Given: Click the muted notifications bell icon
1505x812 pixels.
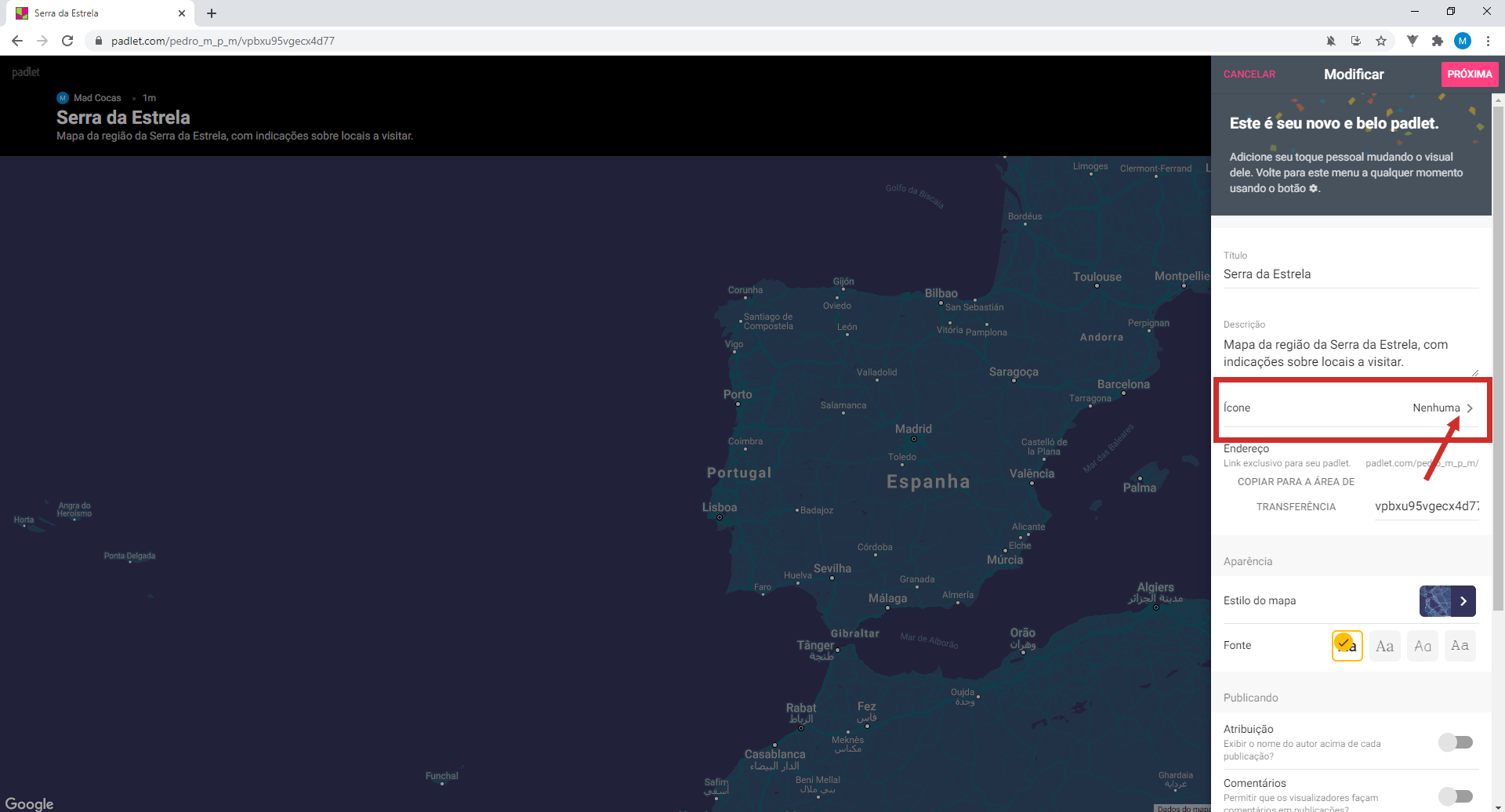Looking at the screenshot, I should click(x=1331, y=41).
